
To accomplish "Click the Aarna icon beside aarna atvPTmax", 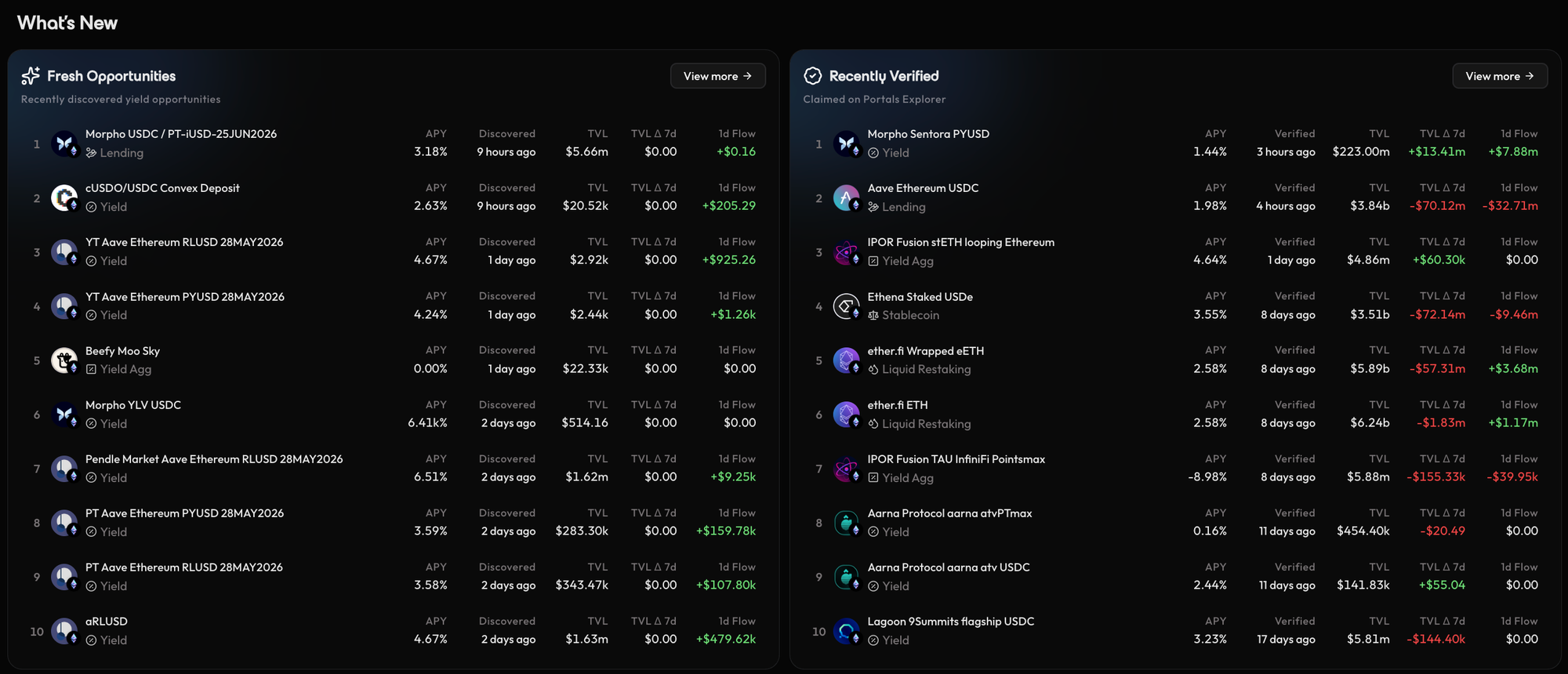I will click(846, 522).
